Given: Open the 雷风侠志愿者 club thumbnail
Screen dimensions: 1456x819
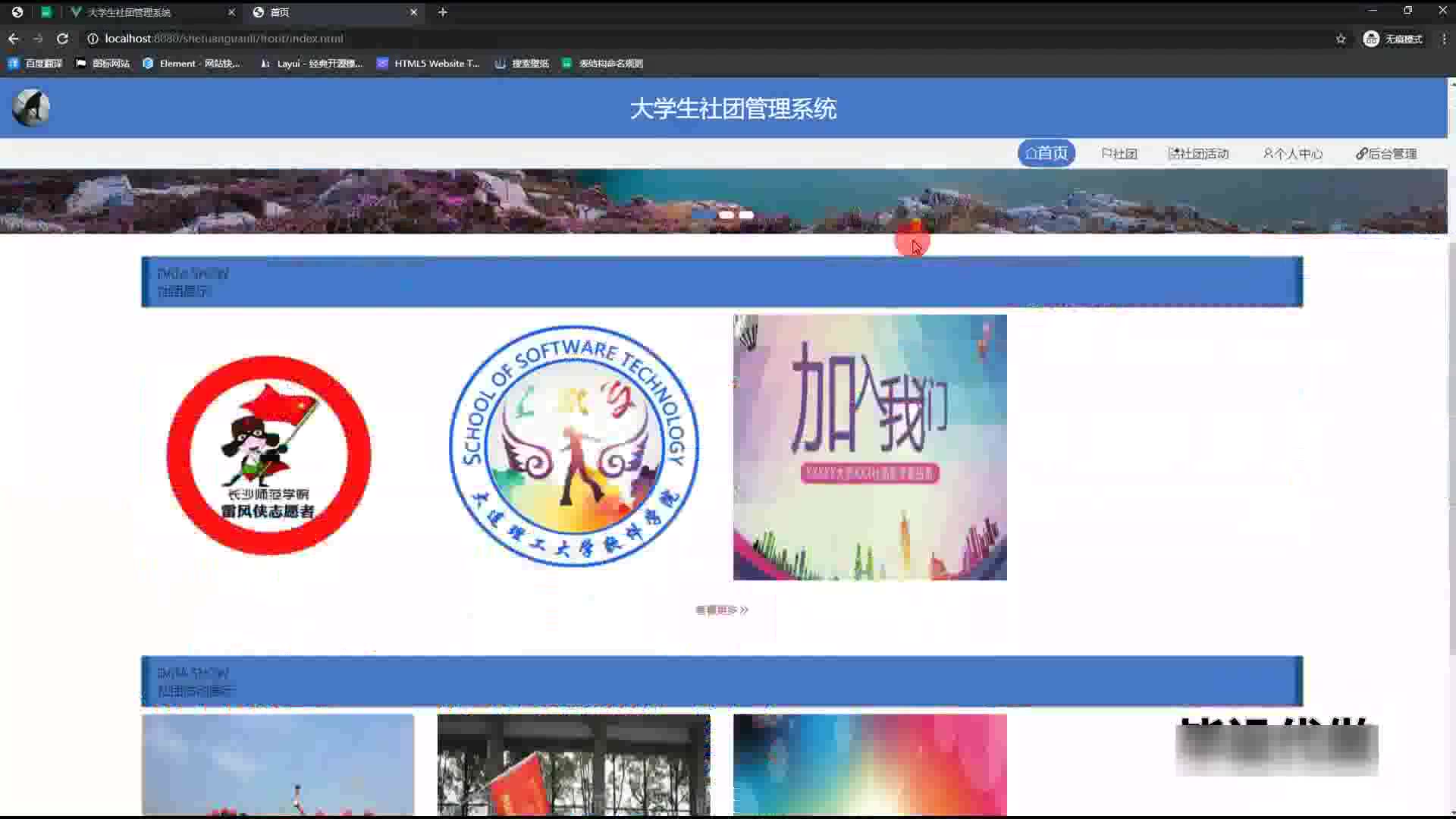Looking at the screenshot, I should coord(269,455).
